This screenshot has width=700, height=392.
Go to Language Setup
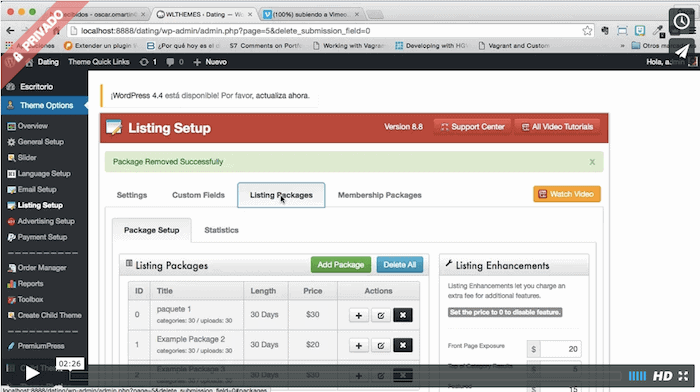(x=43, y=174)
